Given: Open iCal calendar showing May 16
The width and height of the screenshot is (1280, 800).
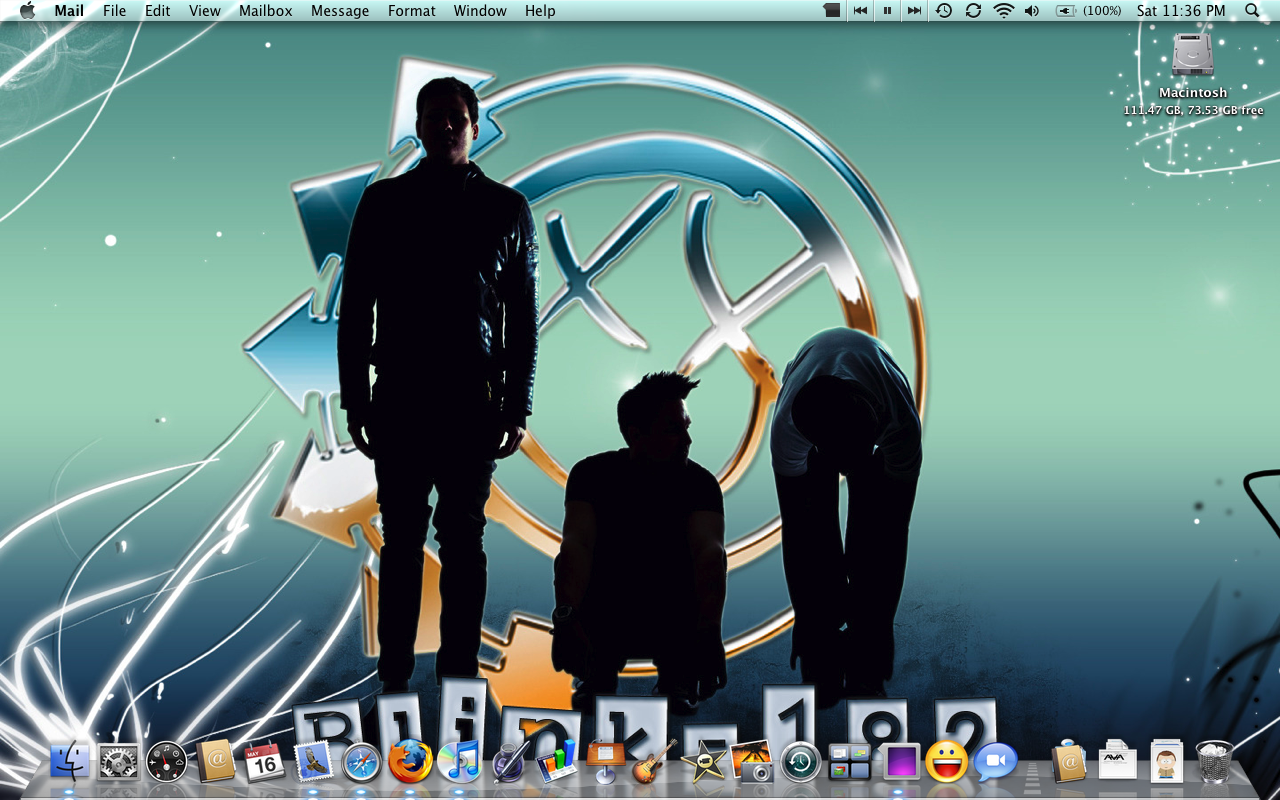Looking at the screenshot, I should 264,762.
